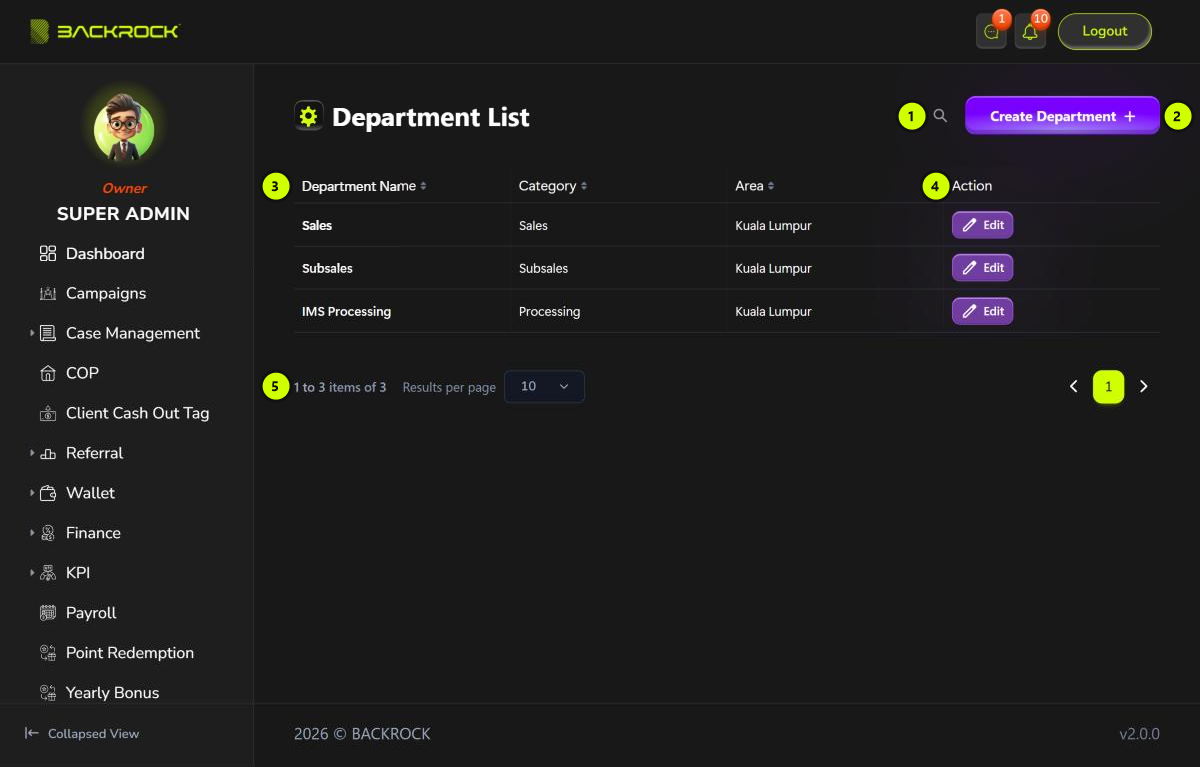Image resolution: width=1200 pixels, height=767 pixels.
Task: Click the Super Admin avatar image
Action: click(x=124, y=128)
